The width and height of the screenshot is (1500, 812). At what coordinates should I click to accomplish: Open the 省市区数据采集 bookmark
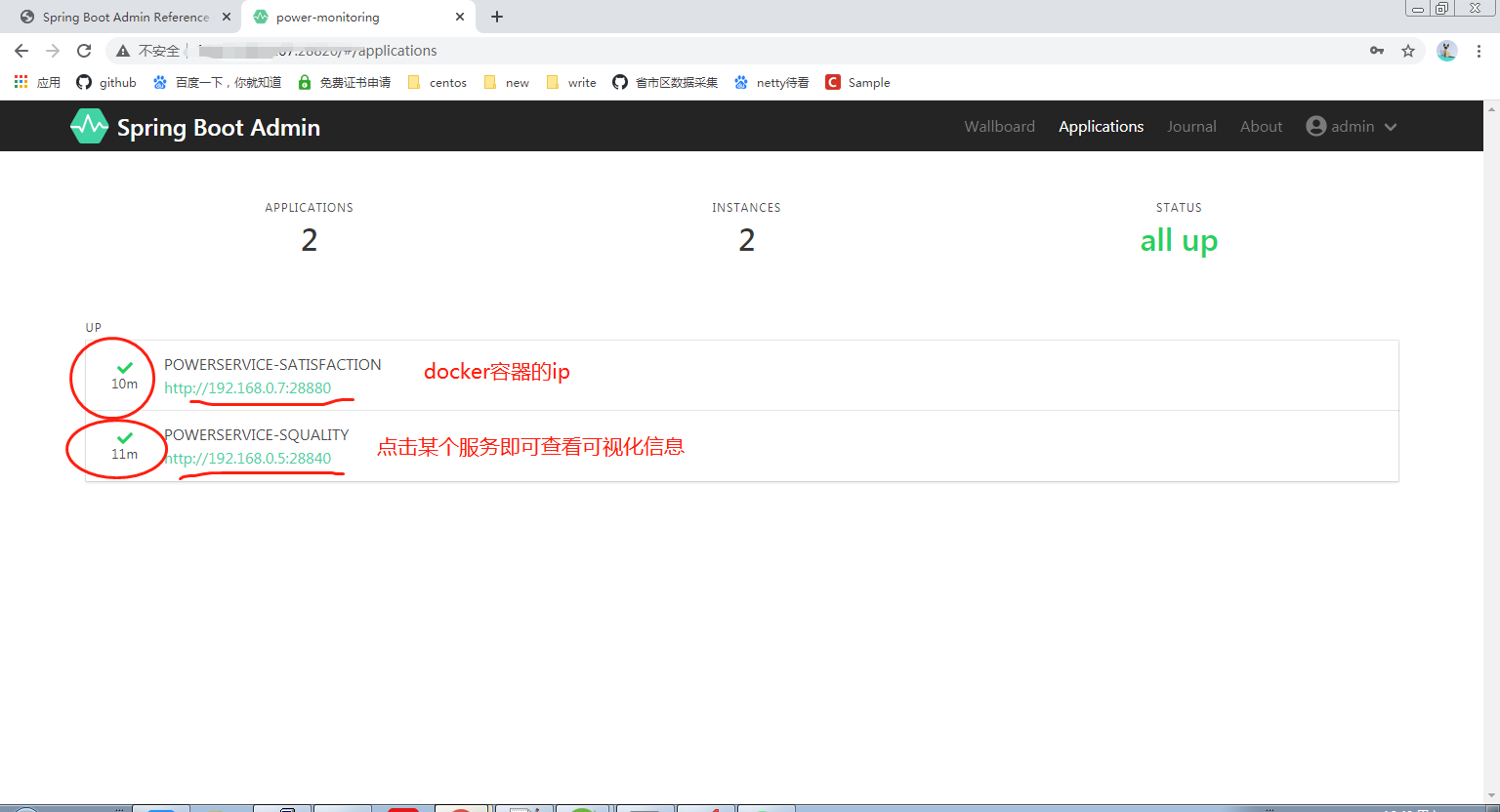(665, 82)
